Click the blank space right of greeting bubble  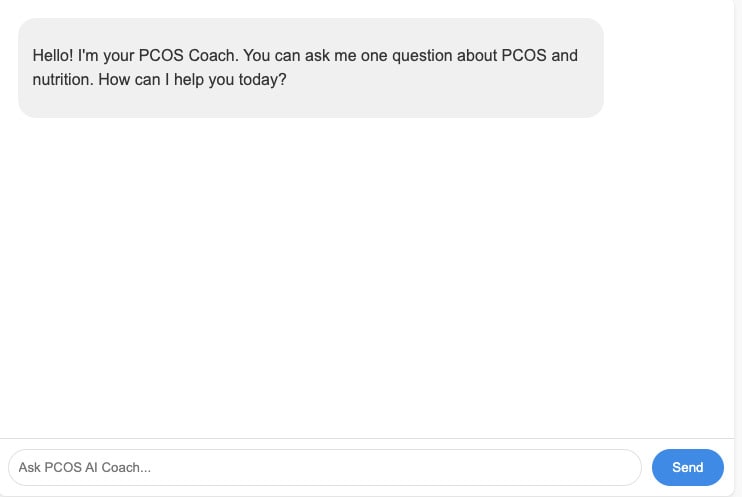coord(668,68)
